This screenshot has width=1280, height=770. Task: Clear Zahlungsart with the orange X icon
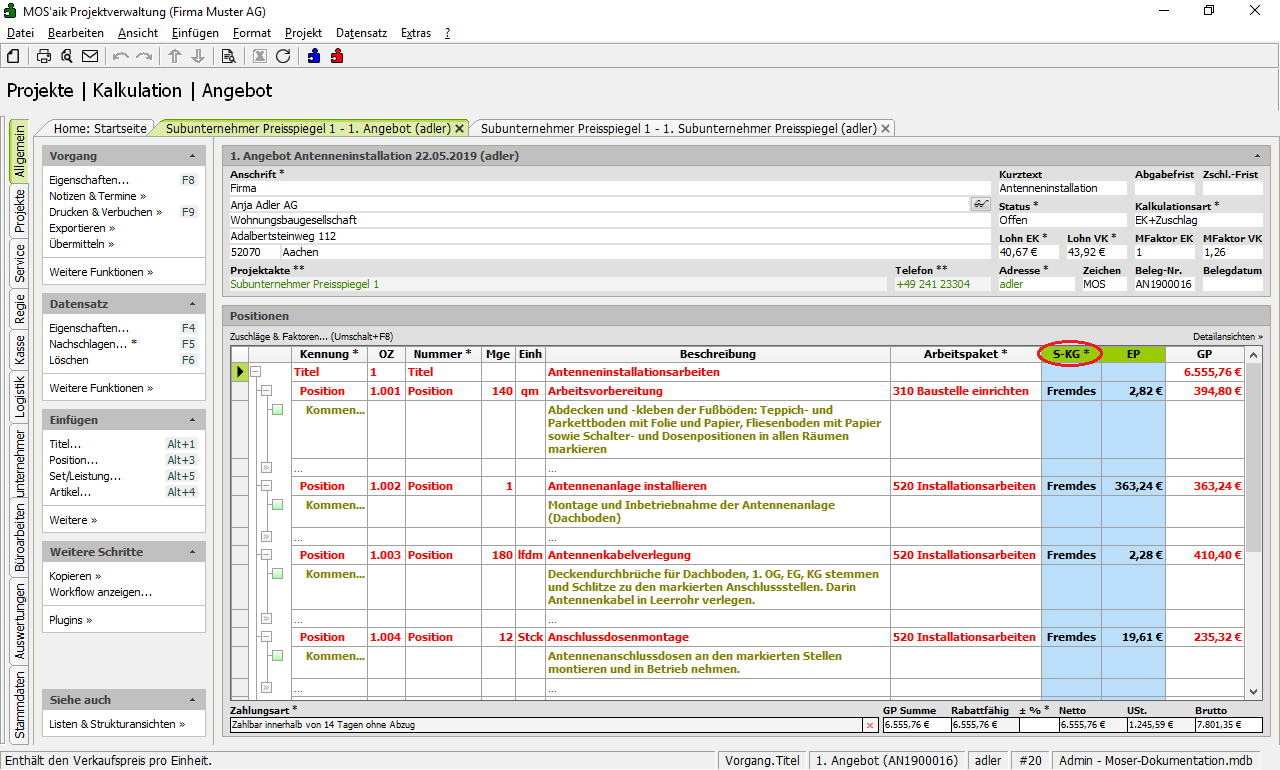(x=869, y=725)
